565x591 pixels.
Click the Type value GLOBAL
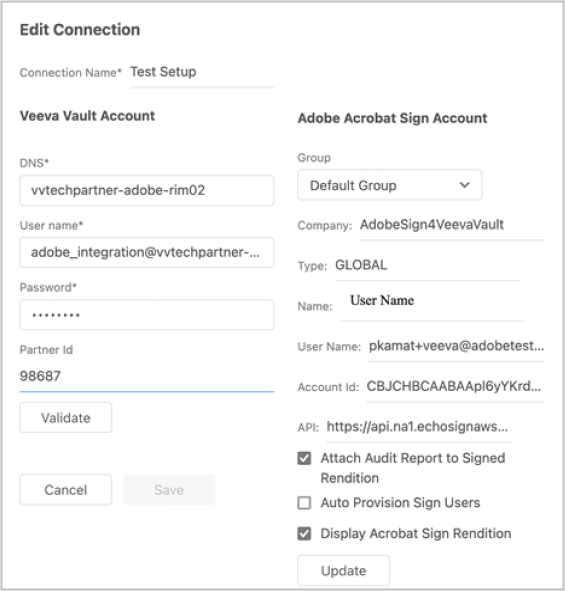pos(361,265)
